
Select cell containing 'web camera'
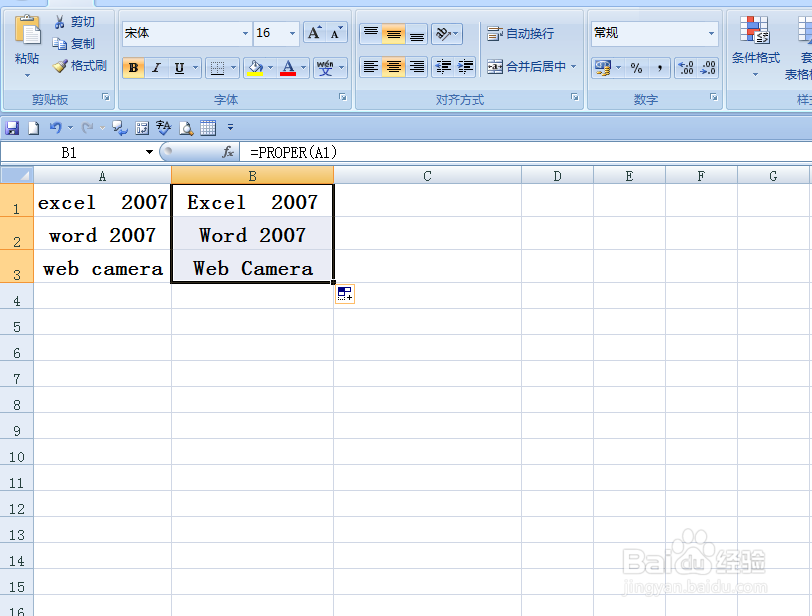103,267
